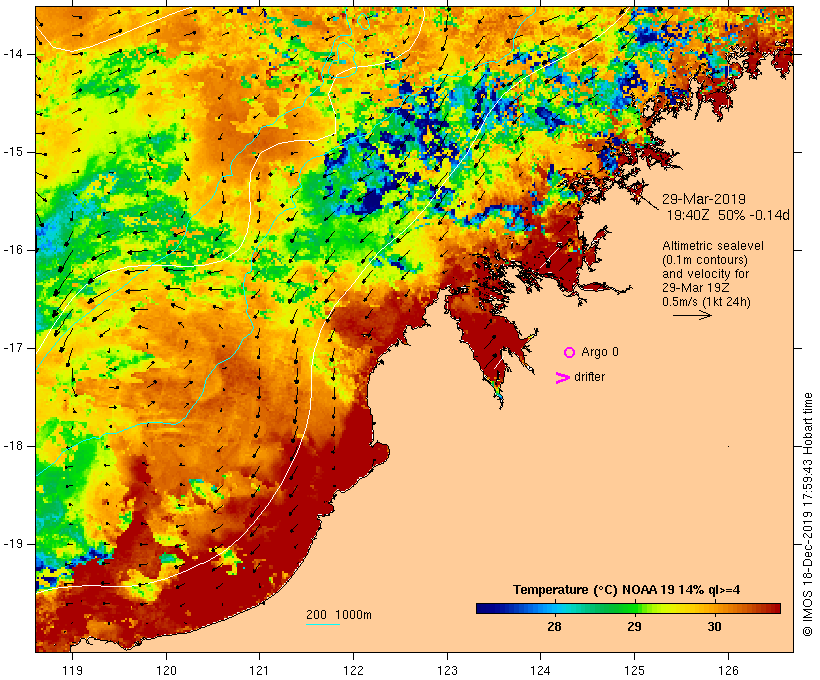The image size is (820, 680).
Task: Click the 'Temperature (°C) NOAA 19' title
Action: tap(593, 590)
